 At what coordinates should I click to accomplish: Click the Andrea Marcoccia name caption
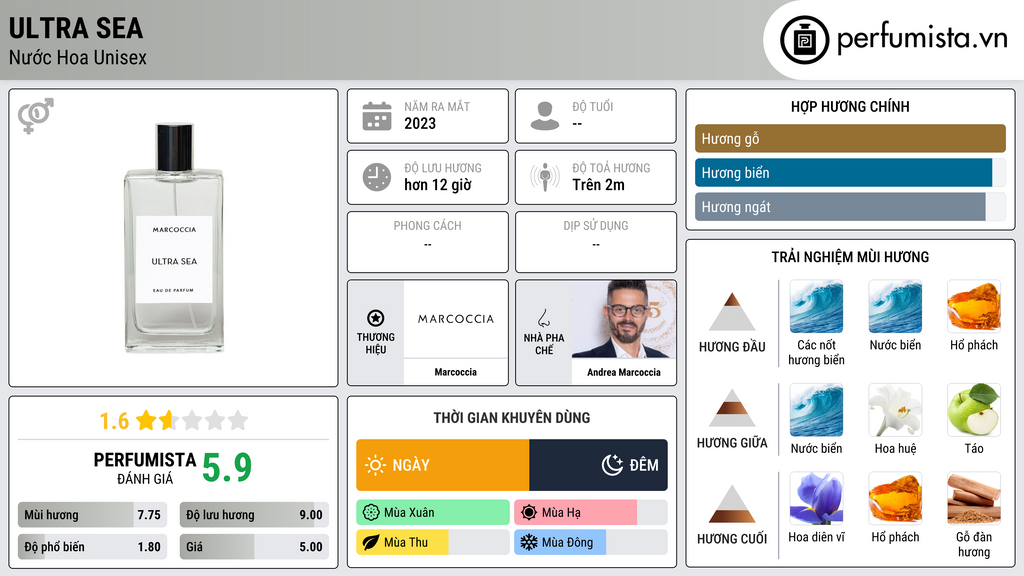click(624, 372)
